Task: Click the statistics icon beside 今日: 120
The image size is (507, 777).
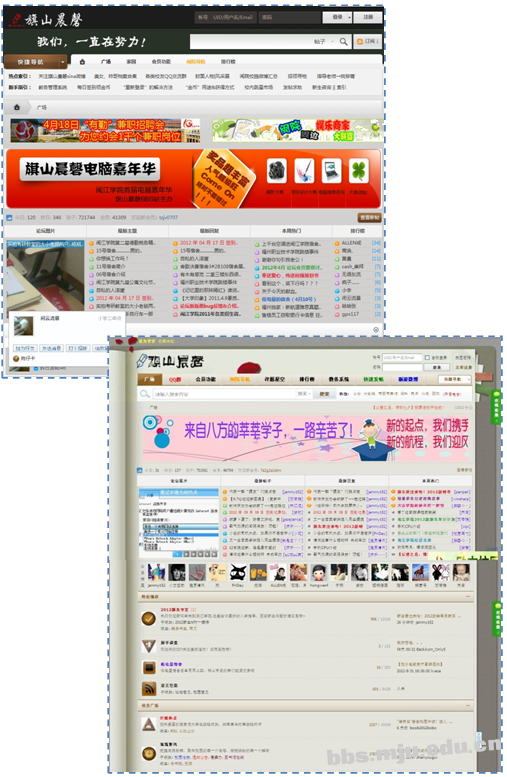Action: [x=9, y=218]
